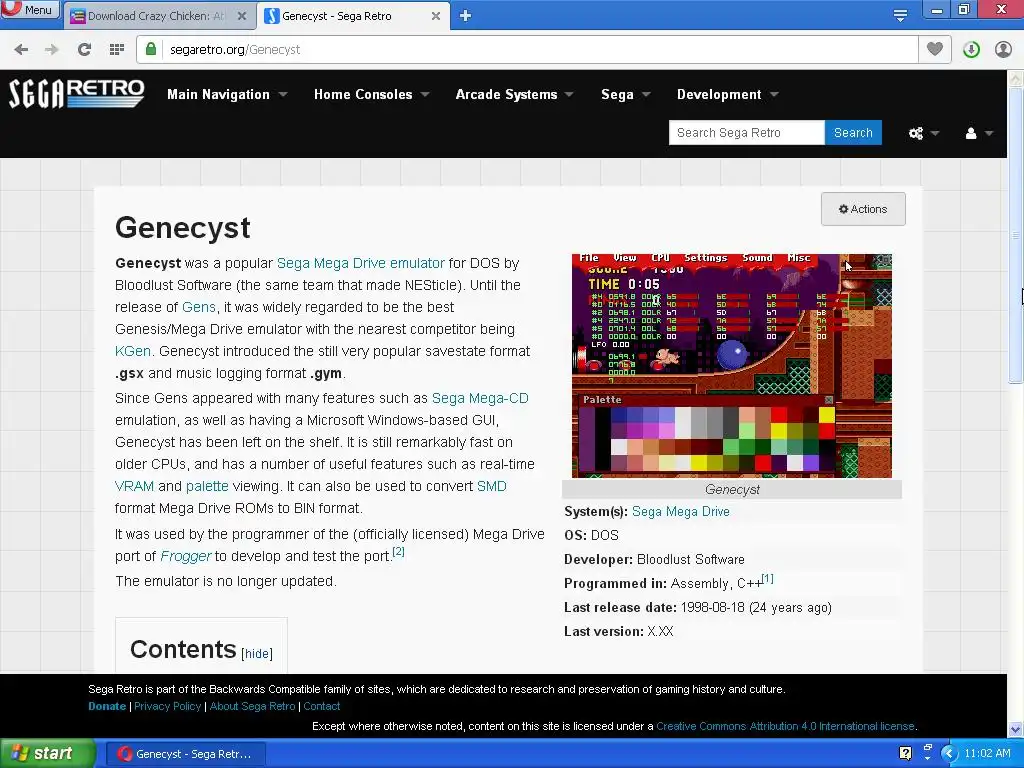Viewport: 1024px width, 768px height.
Task: Open the Actions button menu
Action: tap(863, 209)
